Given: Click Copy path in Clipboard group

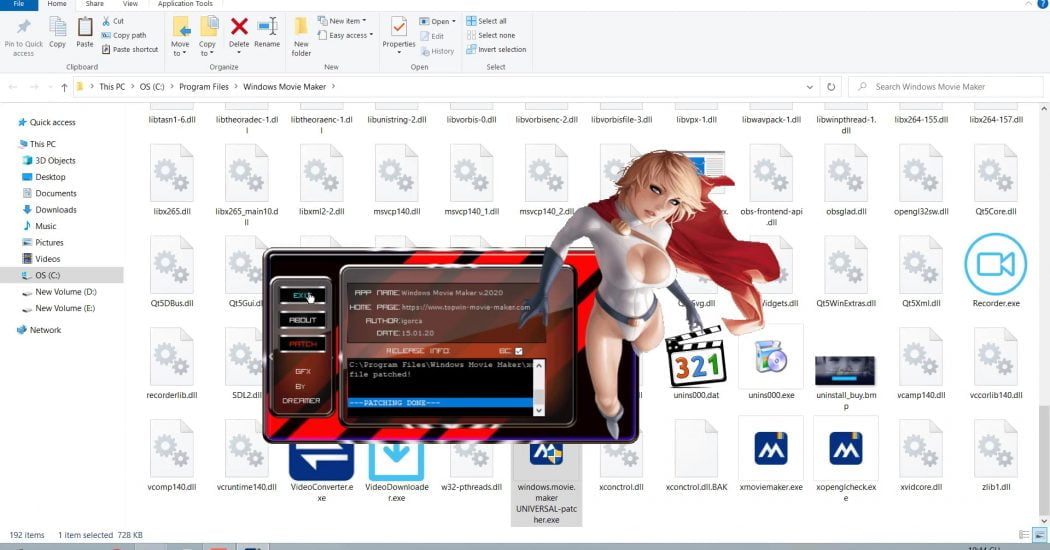Looking at the screenshot, I should point(124,35).
